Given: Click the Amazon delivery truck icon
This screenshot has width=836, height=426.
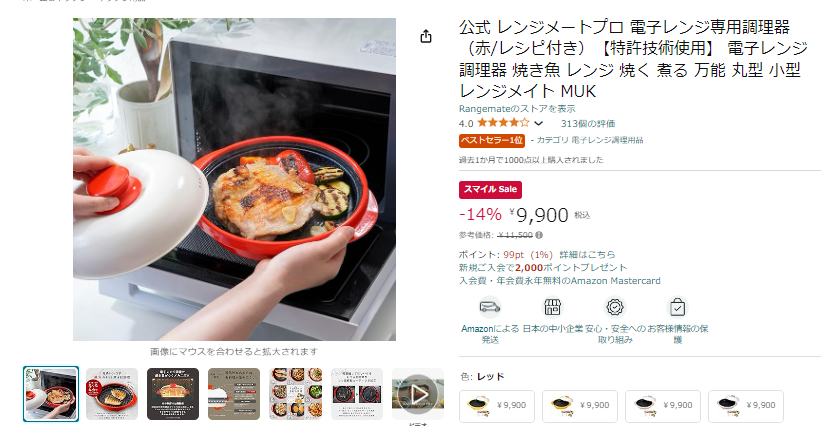Looking at the screenshot, I should pyautogui.click(x=489, y=307).
